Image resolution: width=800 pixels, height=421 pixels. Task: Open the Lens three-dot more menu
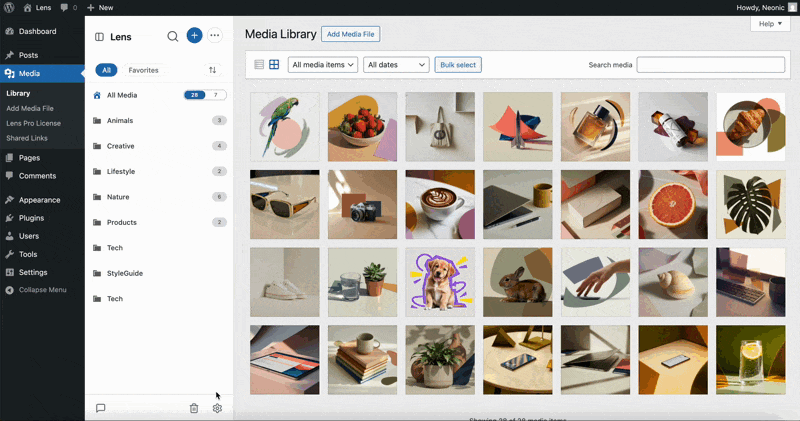click(215, 36)
